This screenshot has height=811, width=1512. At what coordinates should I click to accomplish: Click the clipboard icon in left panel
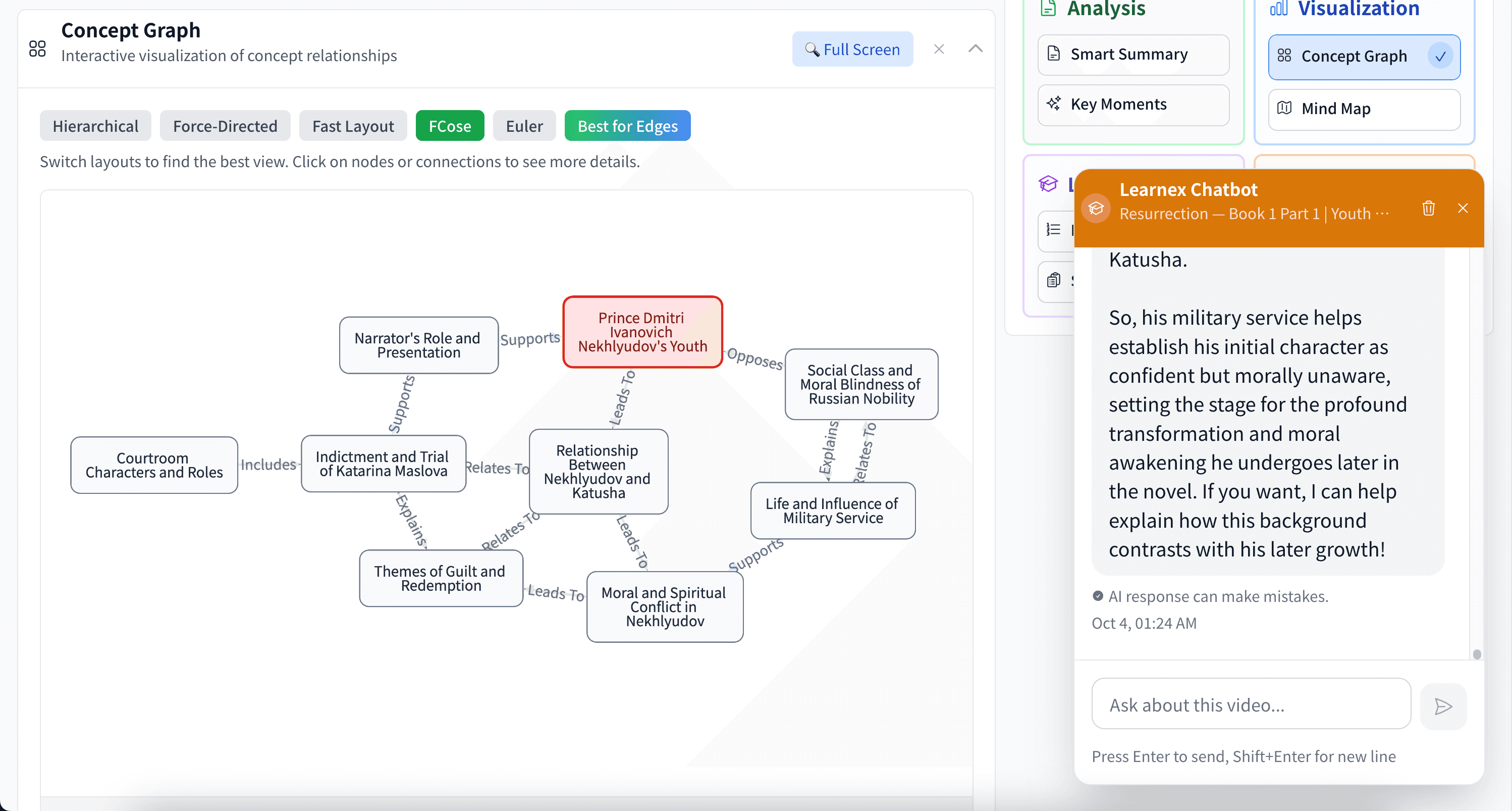coord(1053,281)
